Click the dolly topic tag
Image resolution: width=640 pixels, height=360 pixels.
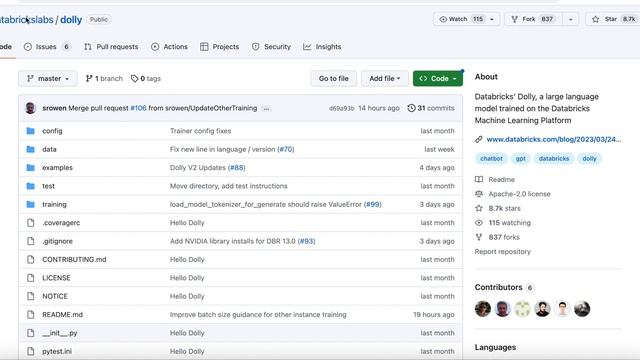(x=589, y=158)
